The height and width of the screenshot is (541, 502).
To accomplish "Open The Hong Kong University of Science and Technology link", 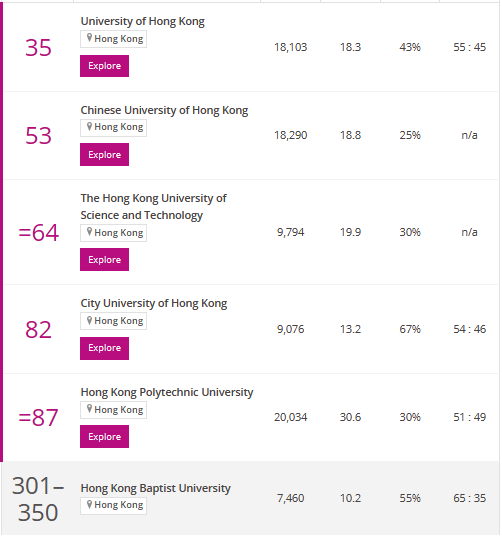I will [x=154, y=207].
